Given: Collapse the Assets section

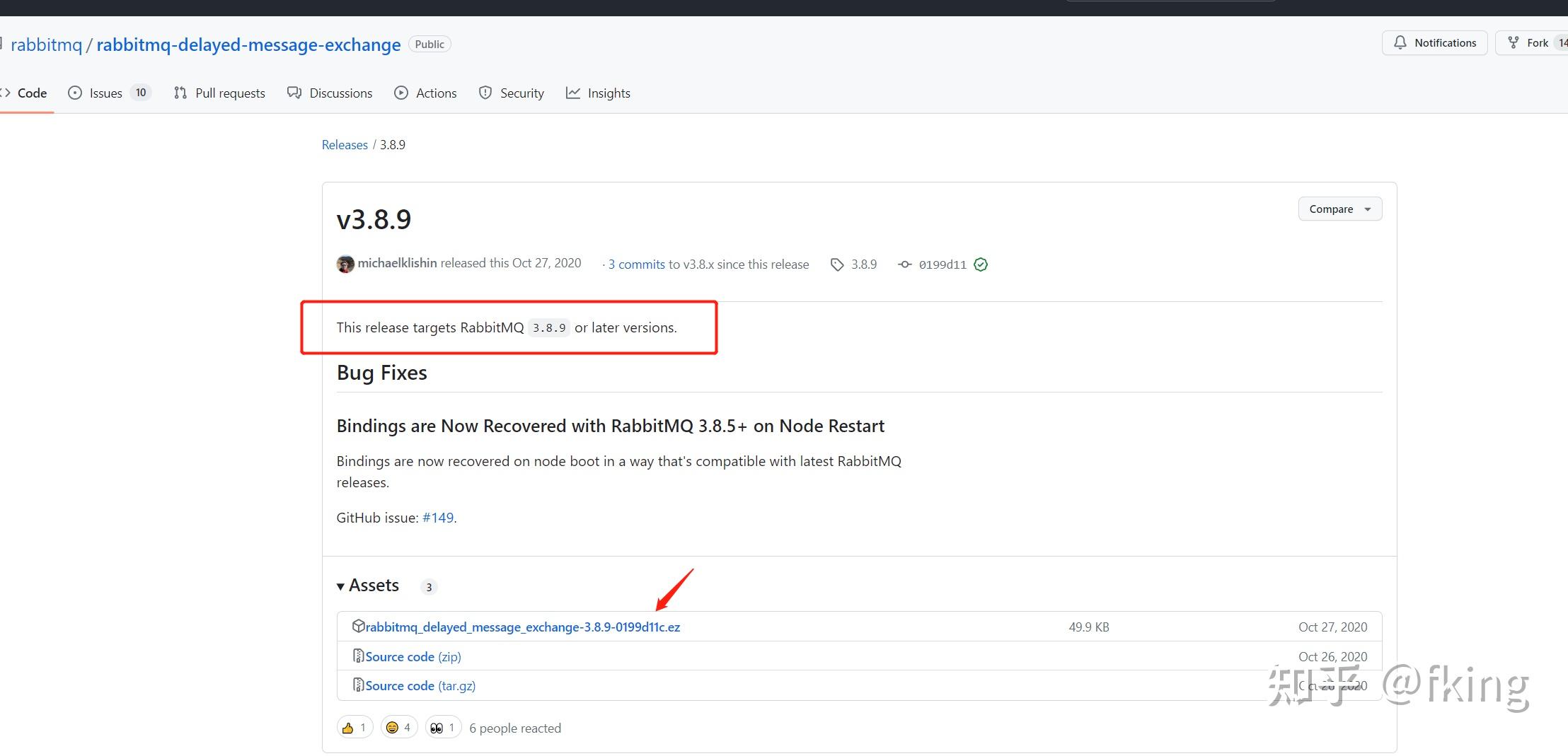Looking at the screenshot, I should [x=368, y=586].
